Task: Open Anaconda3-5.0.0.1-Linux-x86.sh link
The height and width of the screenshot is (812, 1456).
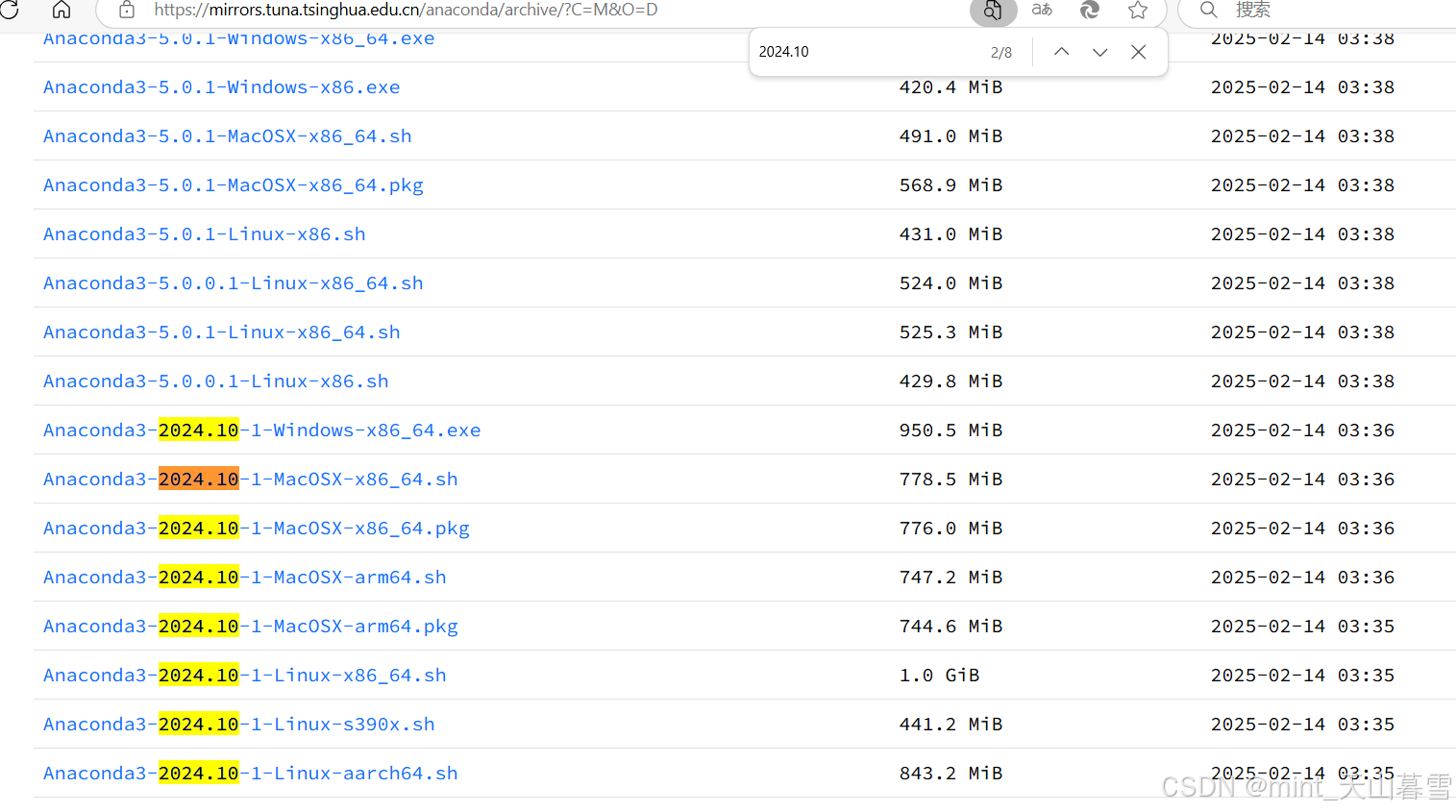Action: [215, 381]
